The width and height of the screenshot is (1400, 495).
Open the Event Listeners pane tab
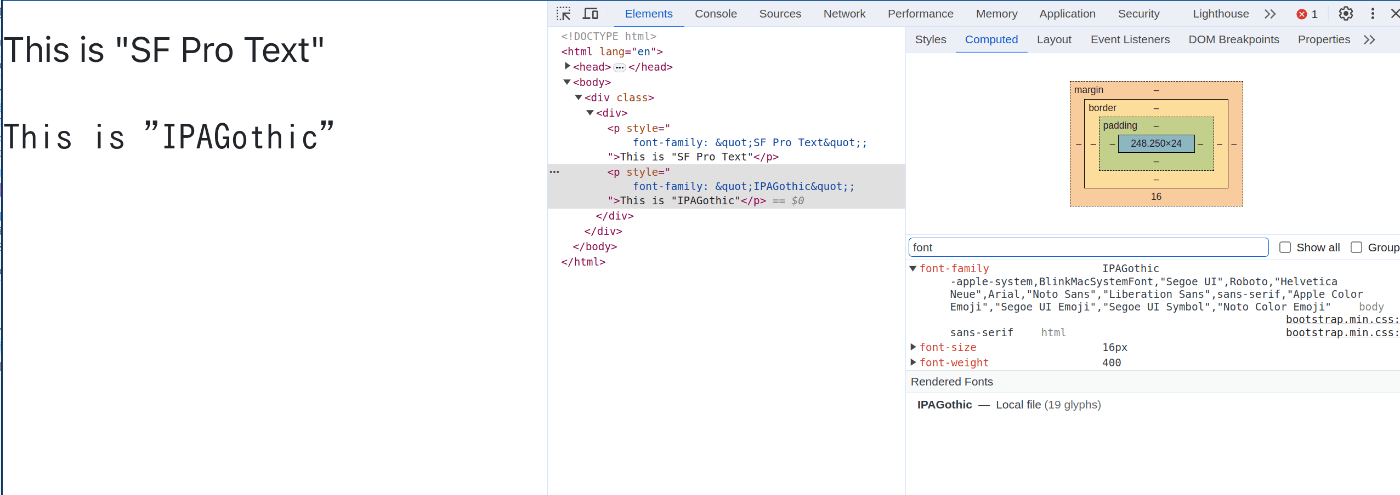[x=1130, y=39]
